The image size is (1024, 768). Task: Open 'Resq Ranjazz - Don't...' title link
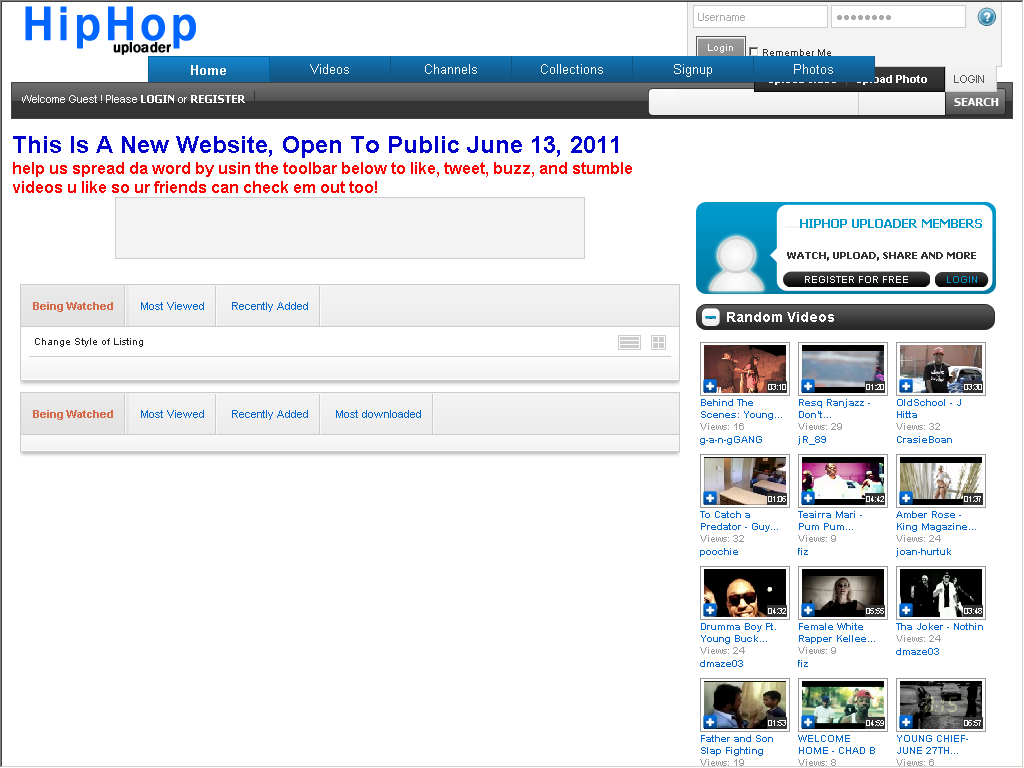tap(834, 409)
